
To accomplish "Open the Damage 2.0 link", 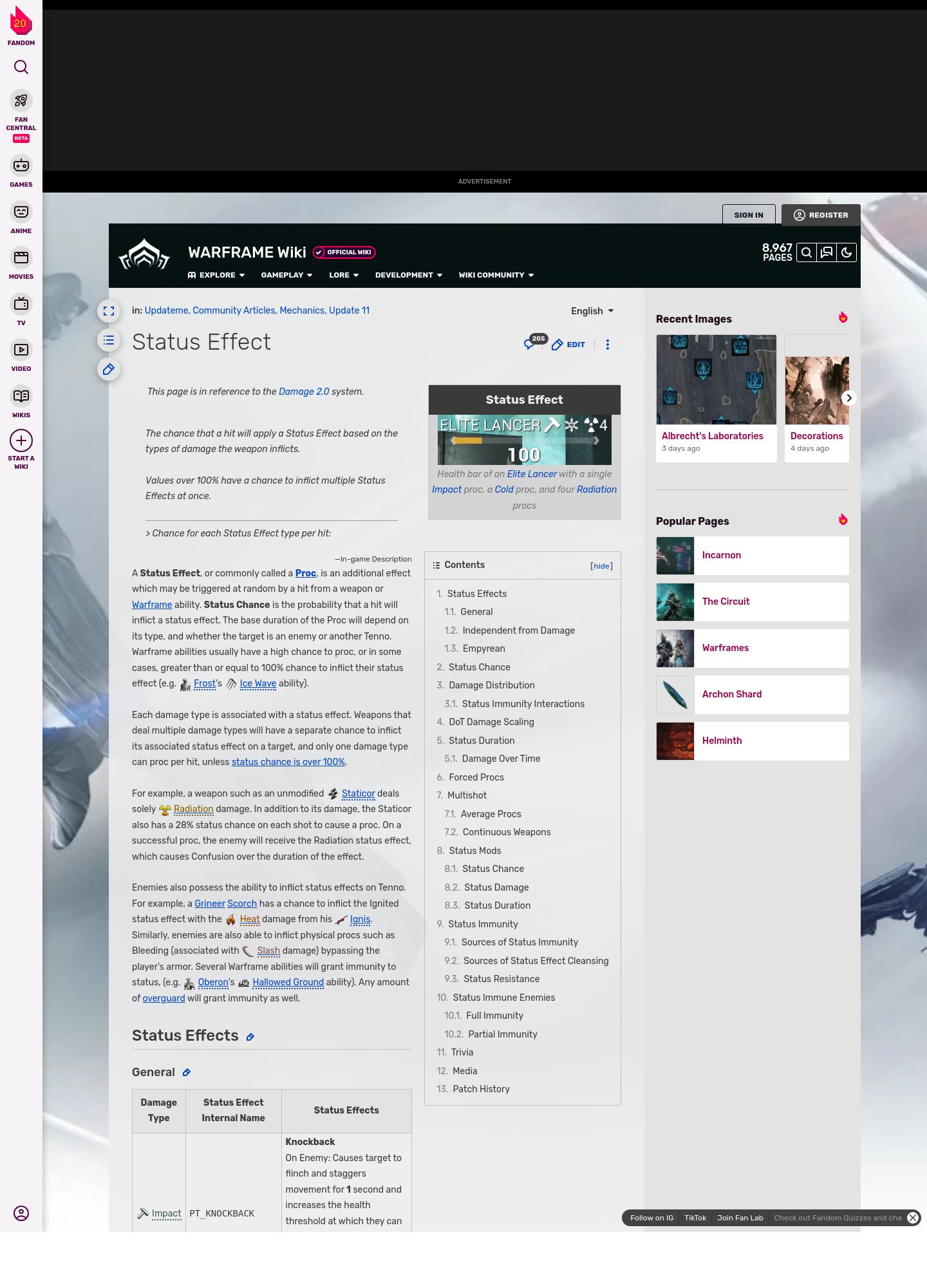I will 304,392.
